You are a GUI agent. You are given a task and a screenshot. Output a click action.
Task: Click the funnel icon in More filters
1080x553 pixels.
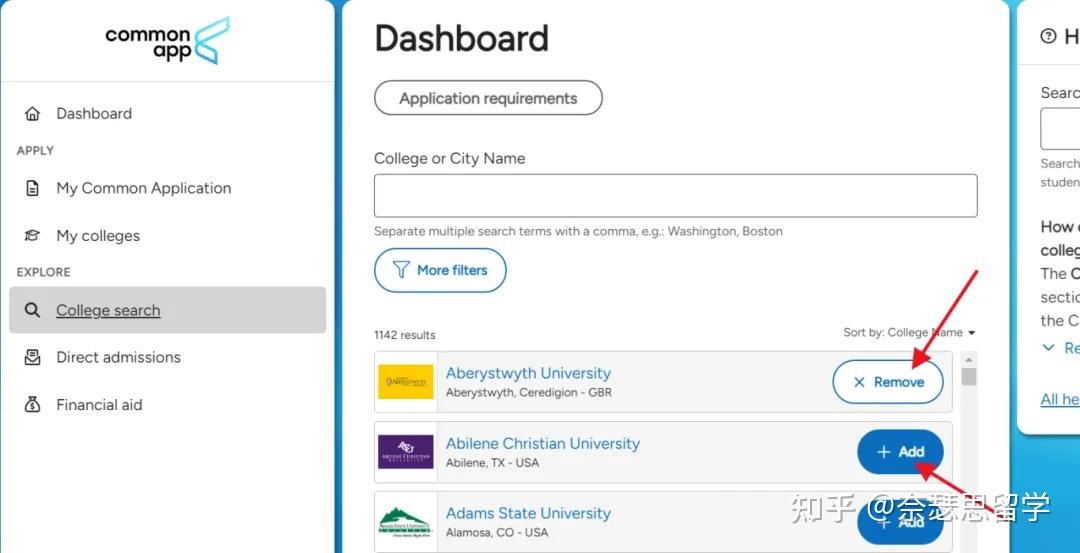coord(401,270)
